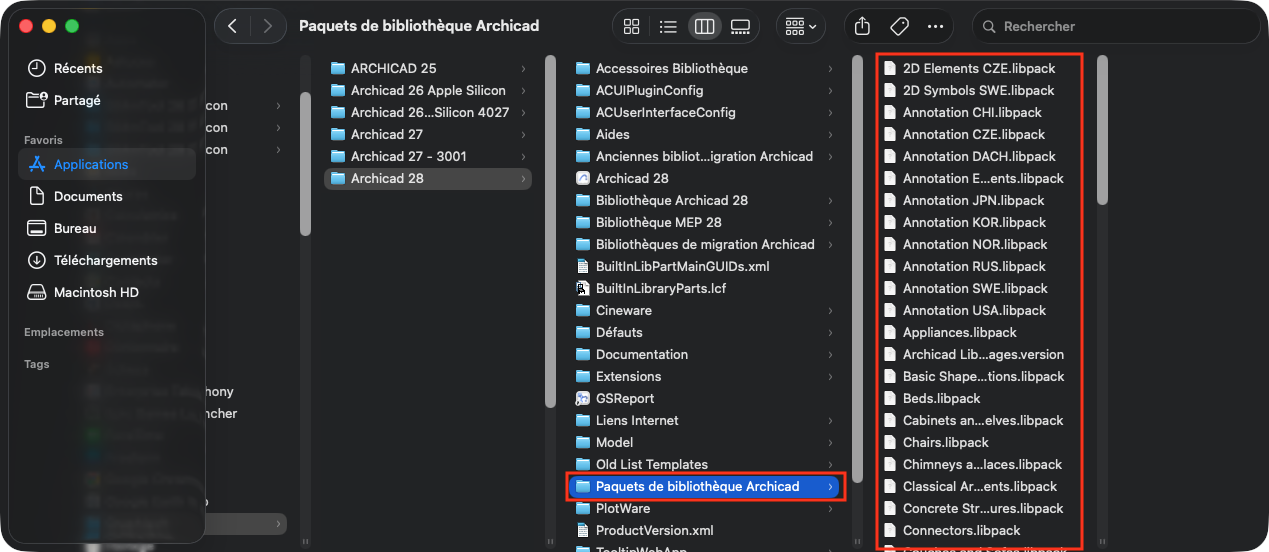
Task: Select the Cineware folder
Action: click(706, 310)
